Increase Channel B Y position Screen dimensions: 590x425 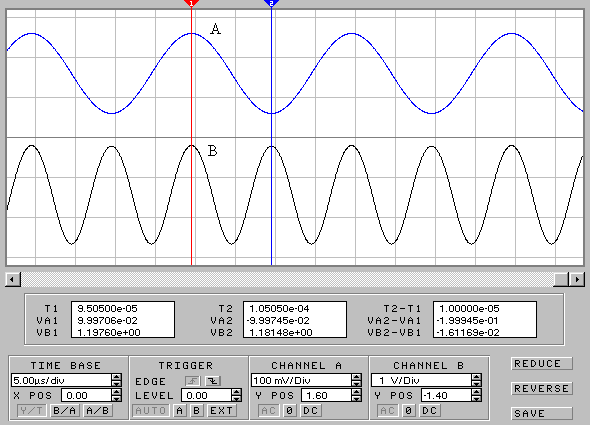click(x=476, y=392)
